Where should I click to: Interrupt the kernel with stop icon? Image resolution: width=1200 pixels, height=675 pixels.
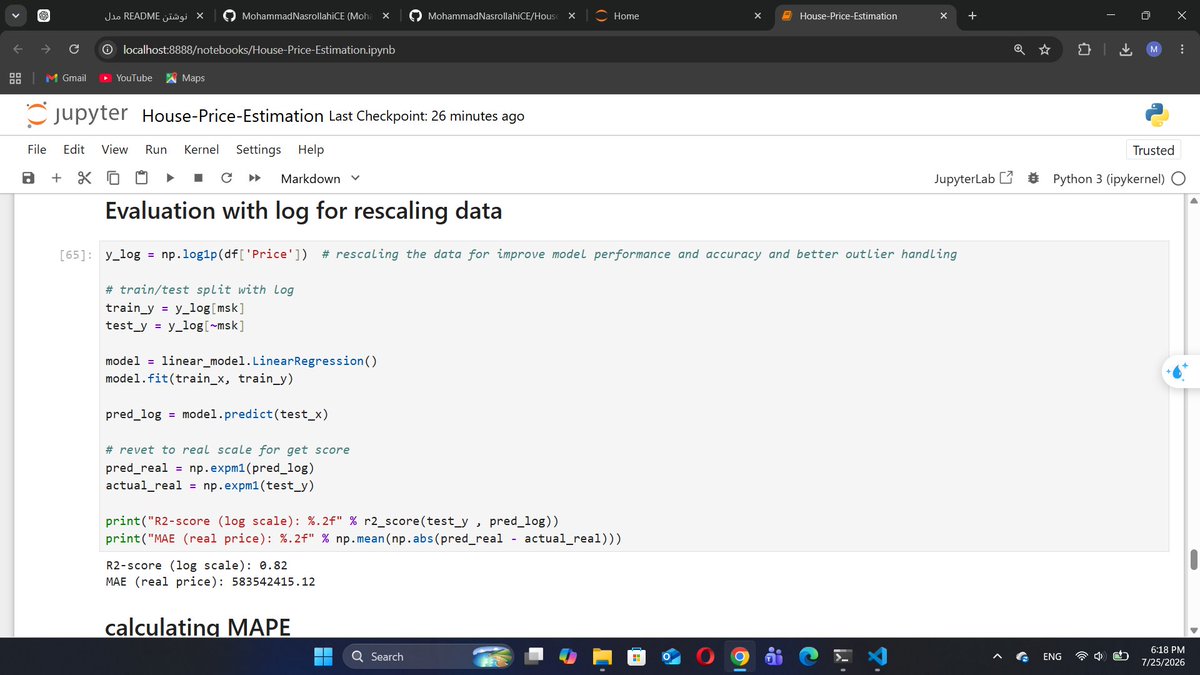pos(198,178)
